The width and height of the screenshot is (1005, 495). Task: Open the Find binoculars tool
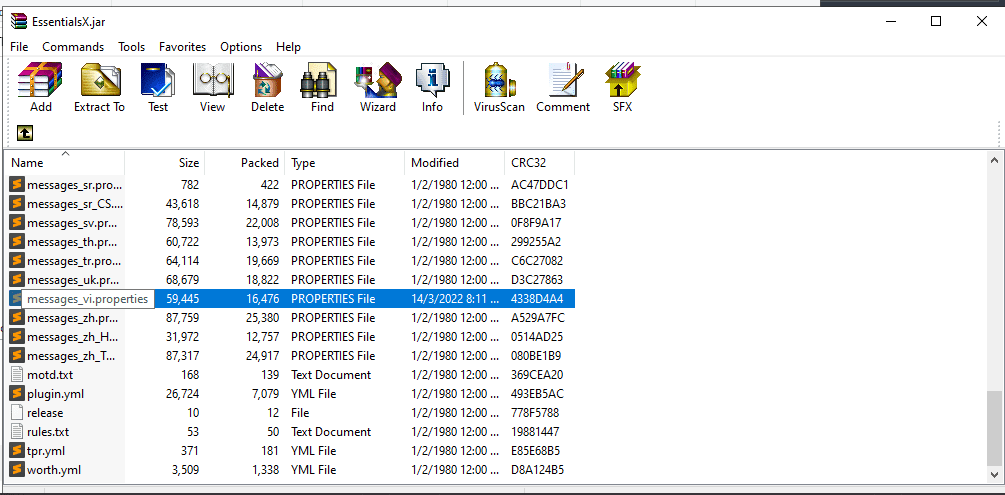coord(322,87)
